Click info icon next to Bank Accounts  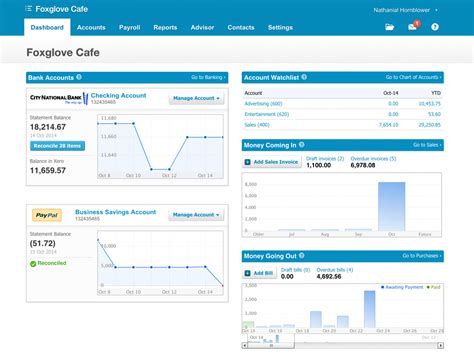click(79, 77)
